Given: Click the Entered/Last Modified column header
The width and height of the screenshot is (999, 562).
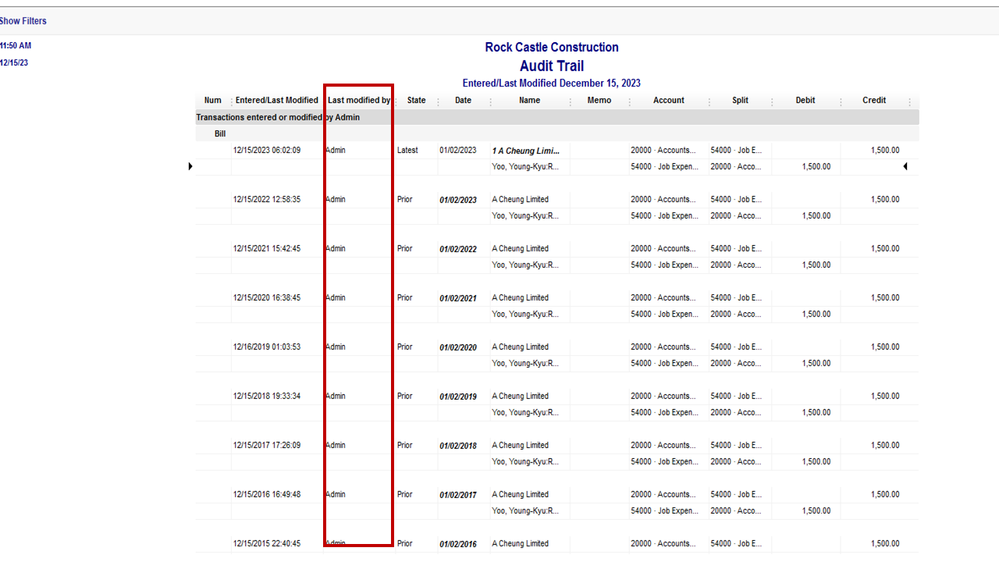Looking at the screenshot, I should tap(277, 101).
